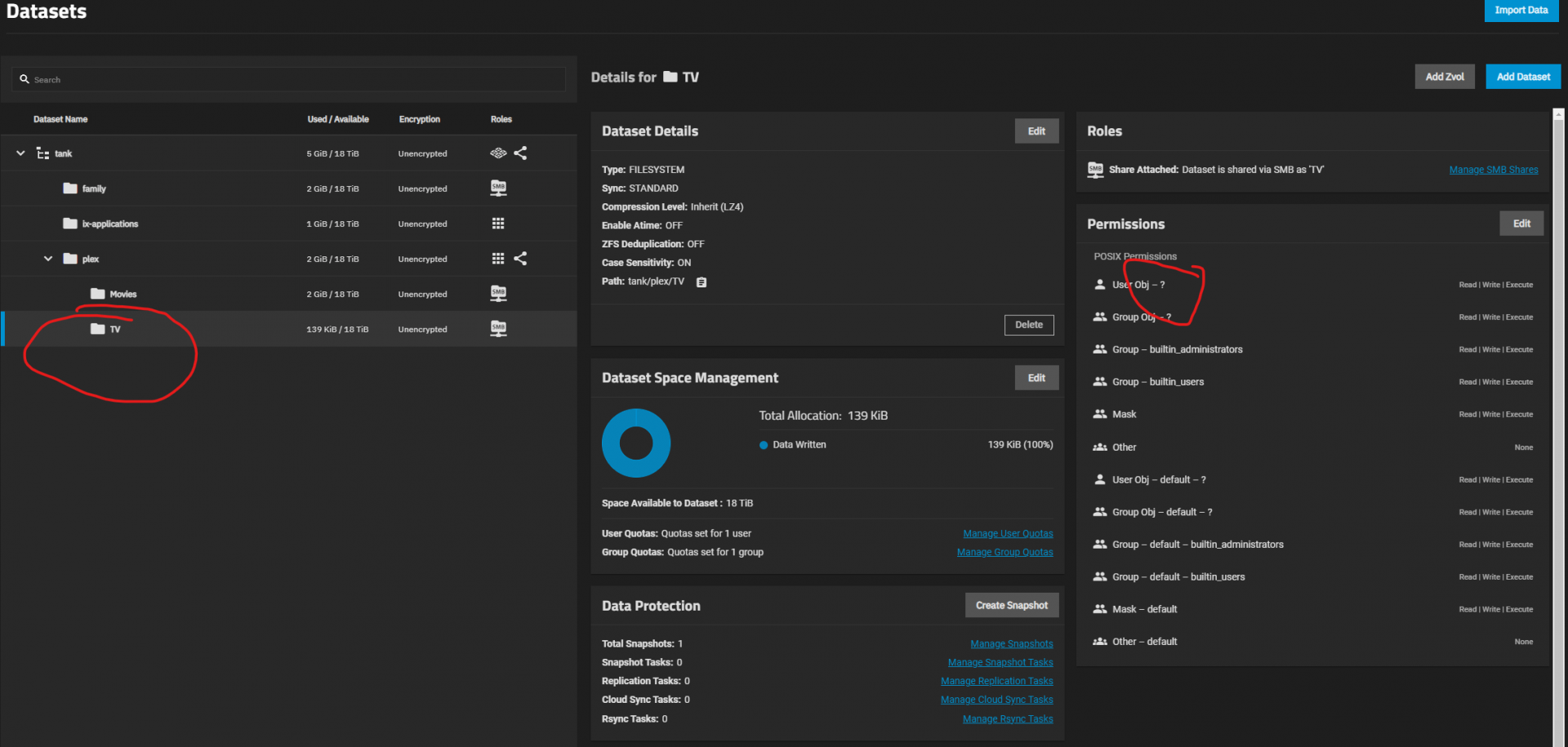Click the share icon in plex row
This screenshot has width=1568, height=747.
[x=520, y=258]
